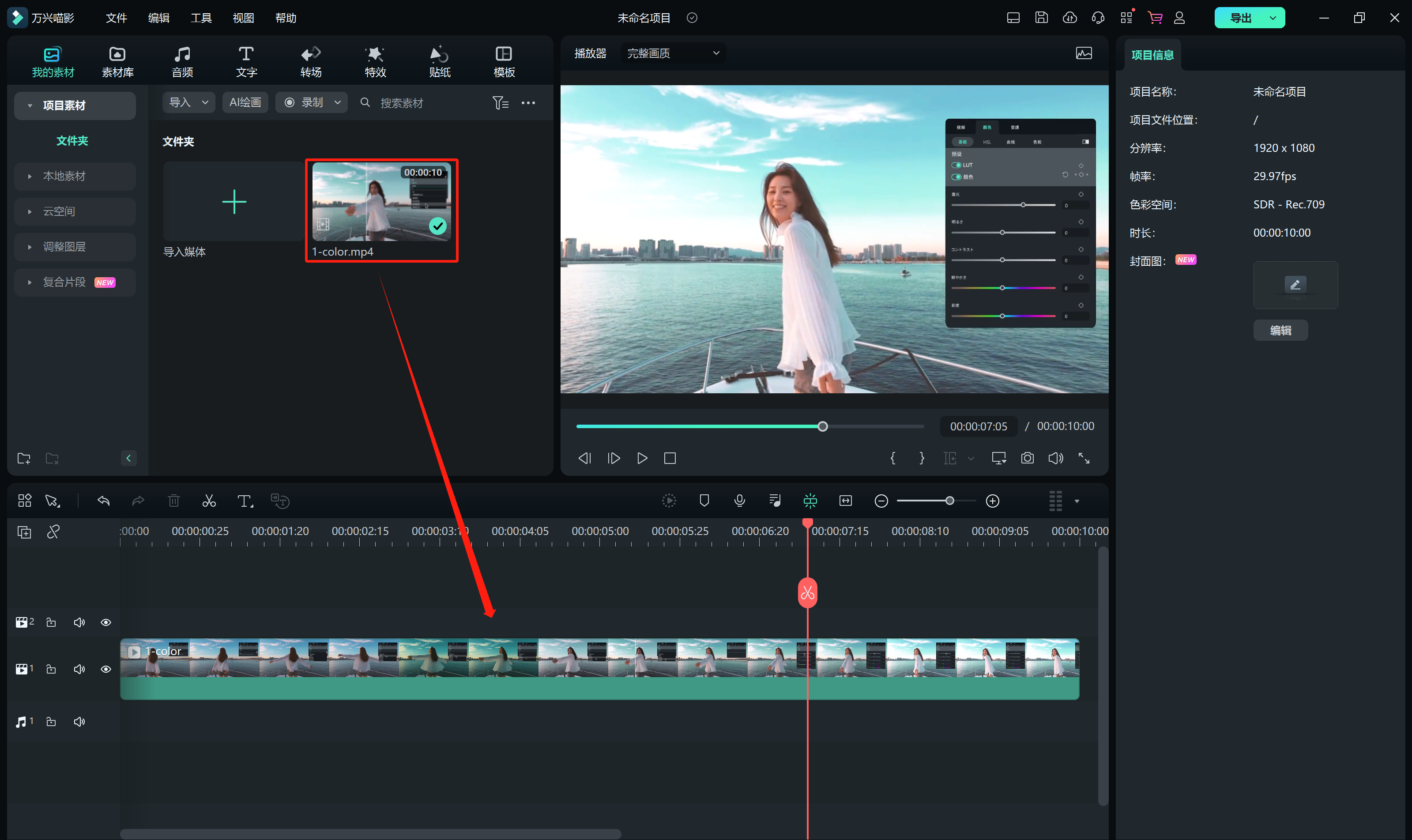Click the timeline zoom slider handle
This screenshot has width=1412, height=840.
pos(949,501)
